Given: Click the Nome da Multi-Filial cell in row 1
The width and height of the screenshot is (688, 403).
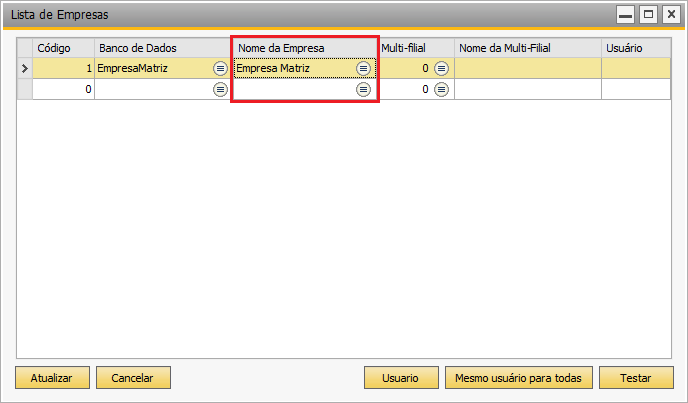Looking at the screenshot, I should tap(528, 68).
